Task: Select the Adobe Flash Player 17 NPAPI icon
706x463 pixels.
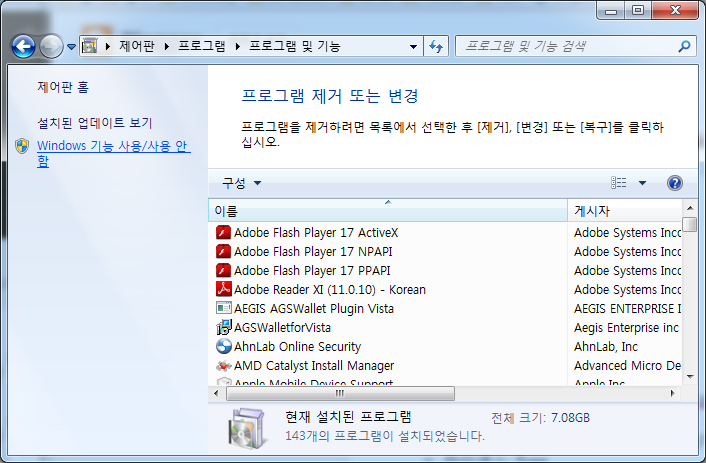Action: (223, 251)
